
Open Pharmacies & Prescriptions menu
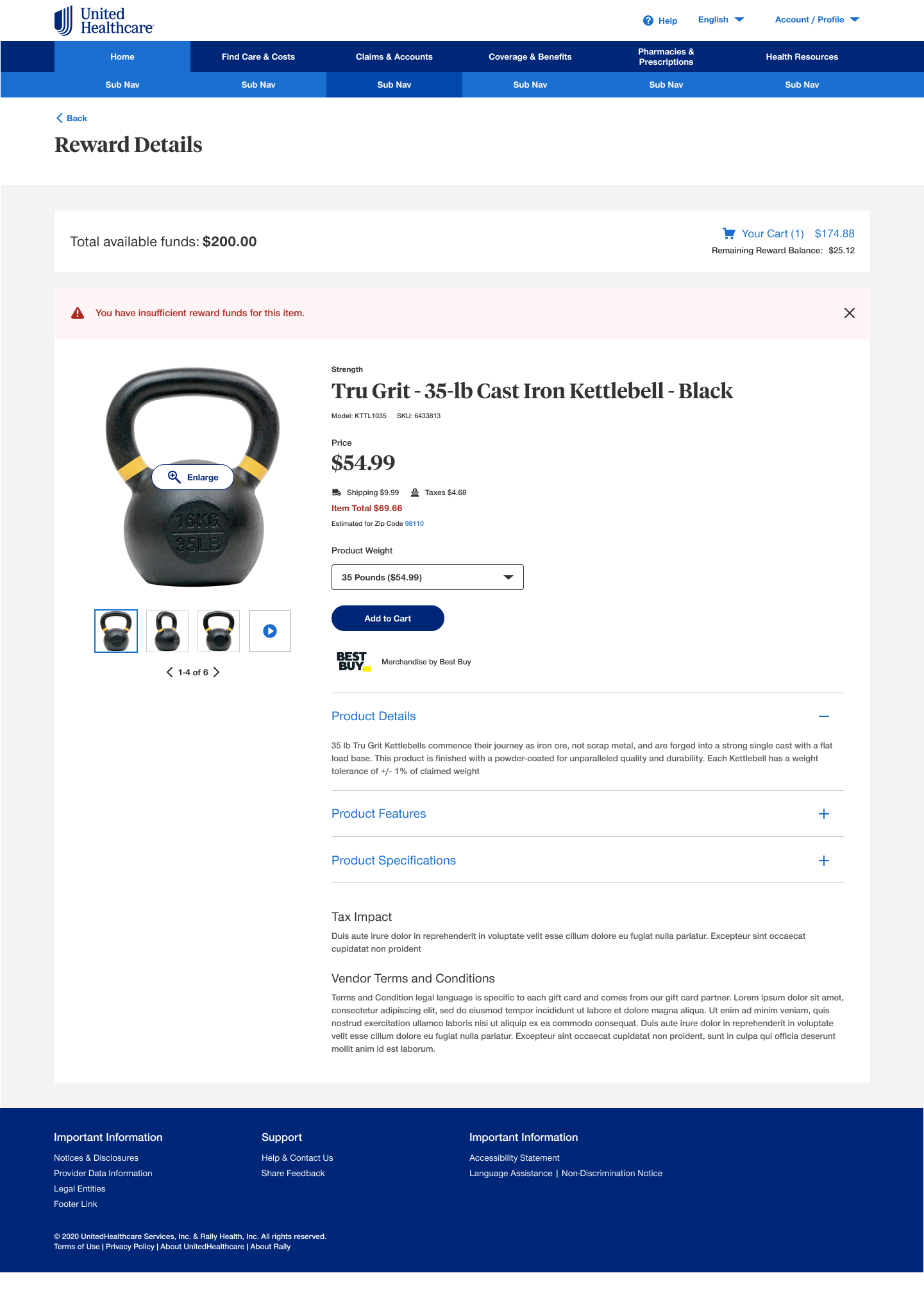coord(666,56)
